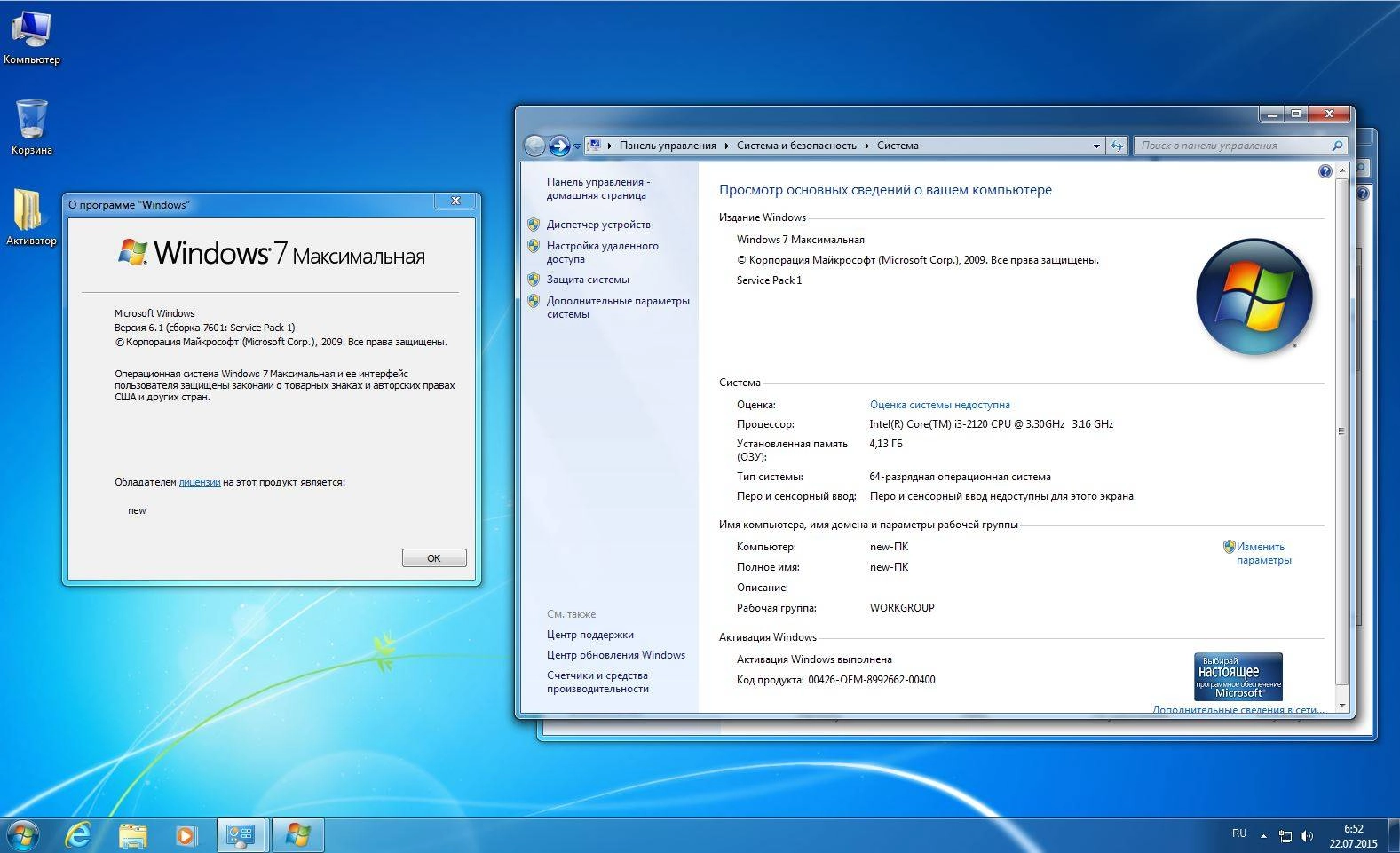The image size is (1400, 853).
Task: Click Дополнительные сведения в сети link
Action: point(1238,709)
